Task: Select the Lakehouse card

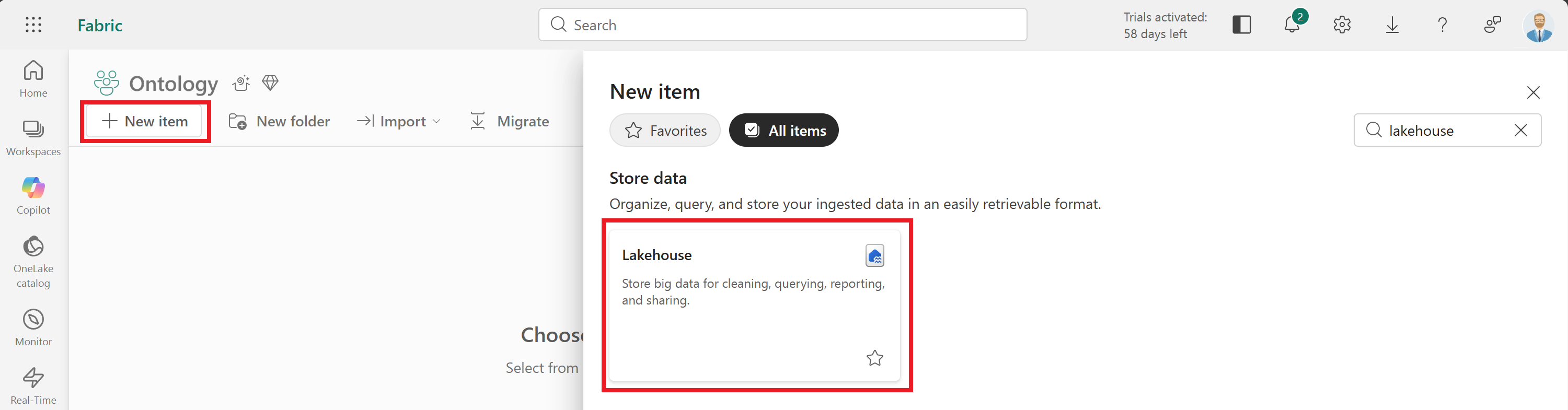Action: (754, 306)
